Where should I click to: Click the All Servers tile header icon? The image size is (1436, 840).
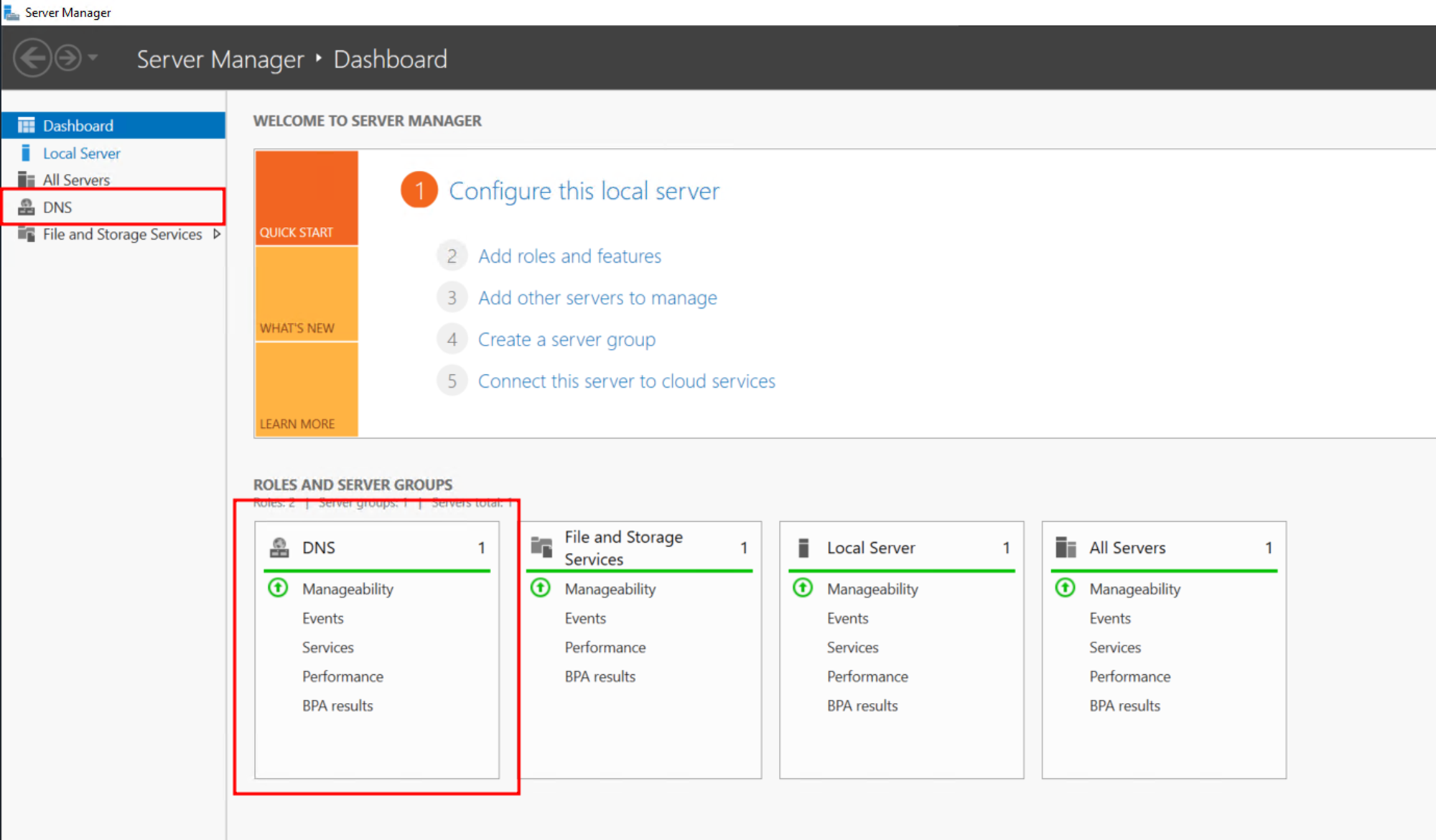click(x=1066, y=548)
